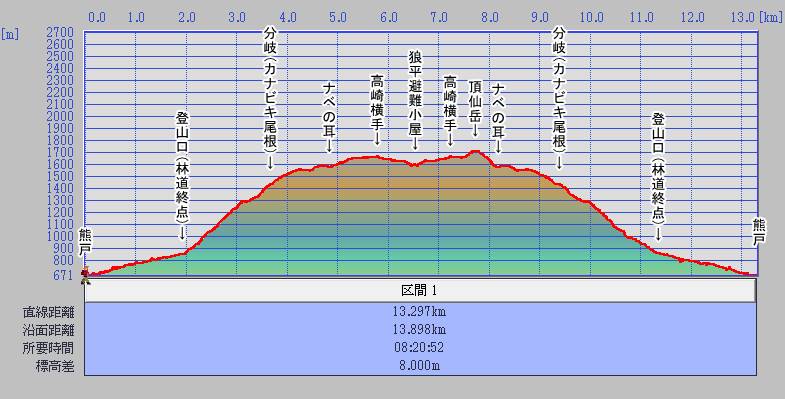Image resolution: width=785 pixels, height=399 pixels.
Task: Click the 標高差 row label
Action: click(x=55, y=366)
